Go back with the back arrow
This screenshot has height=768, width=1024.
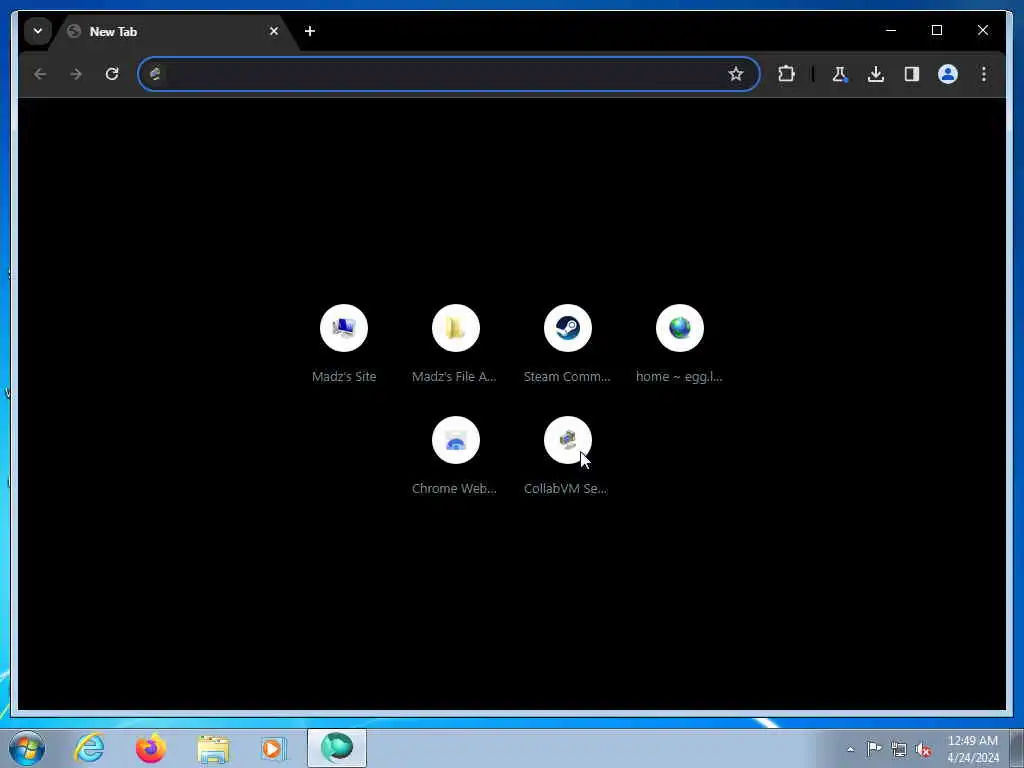[x=40, y=74]
